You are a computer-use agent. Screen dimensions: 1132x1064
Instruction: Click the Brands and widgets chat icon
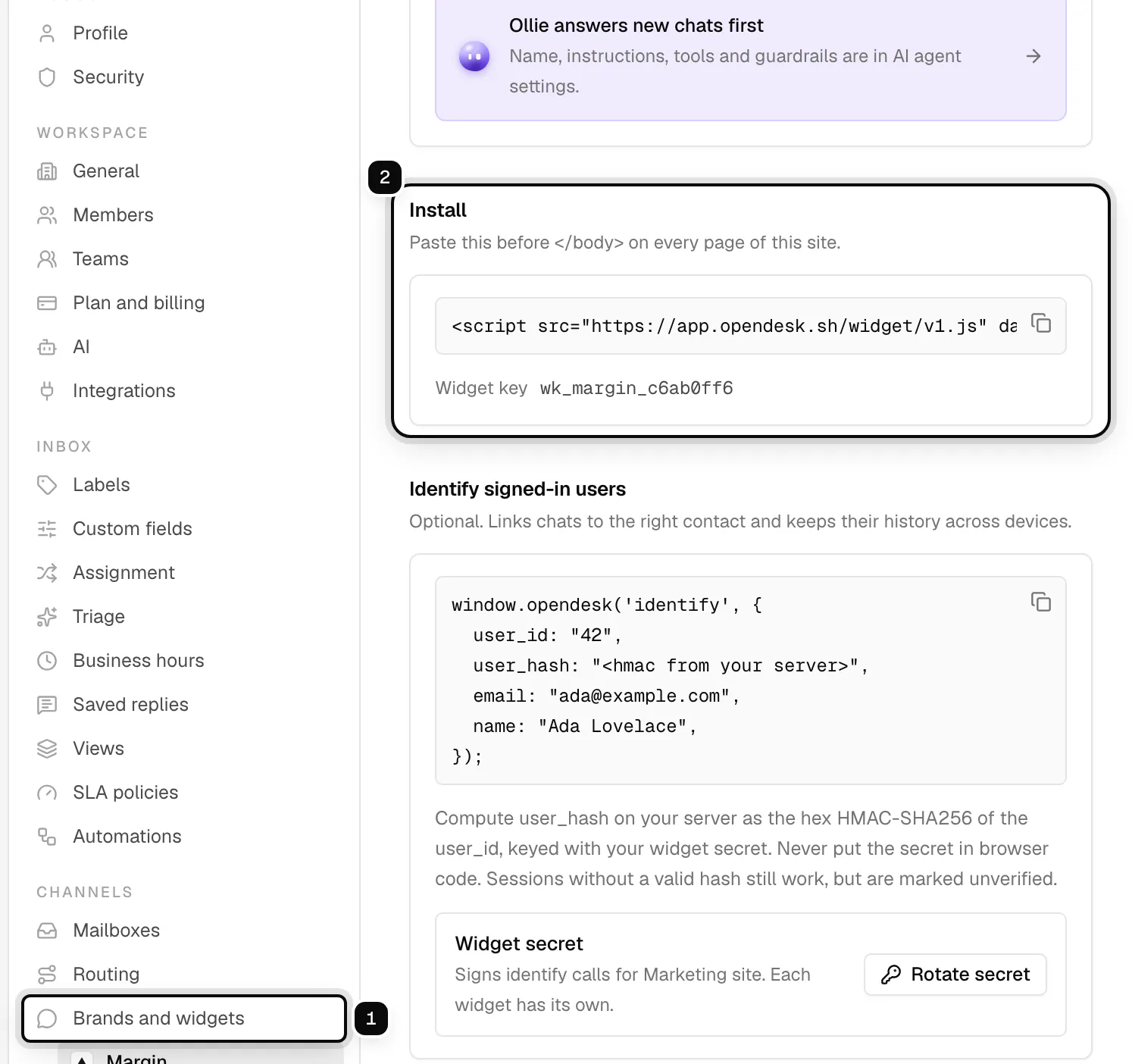coord(47,1019)
